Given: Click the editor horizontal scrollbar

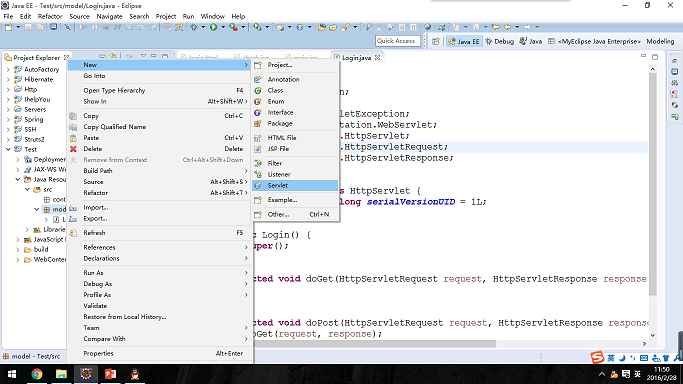Looking at the screenshot, I should (x=375, y=344).
